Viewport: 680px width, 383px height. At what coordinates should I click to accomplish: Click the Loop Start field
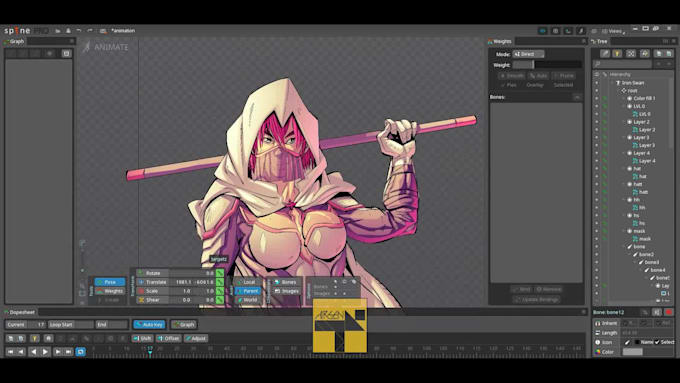(x=70, y=324)
